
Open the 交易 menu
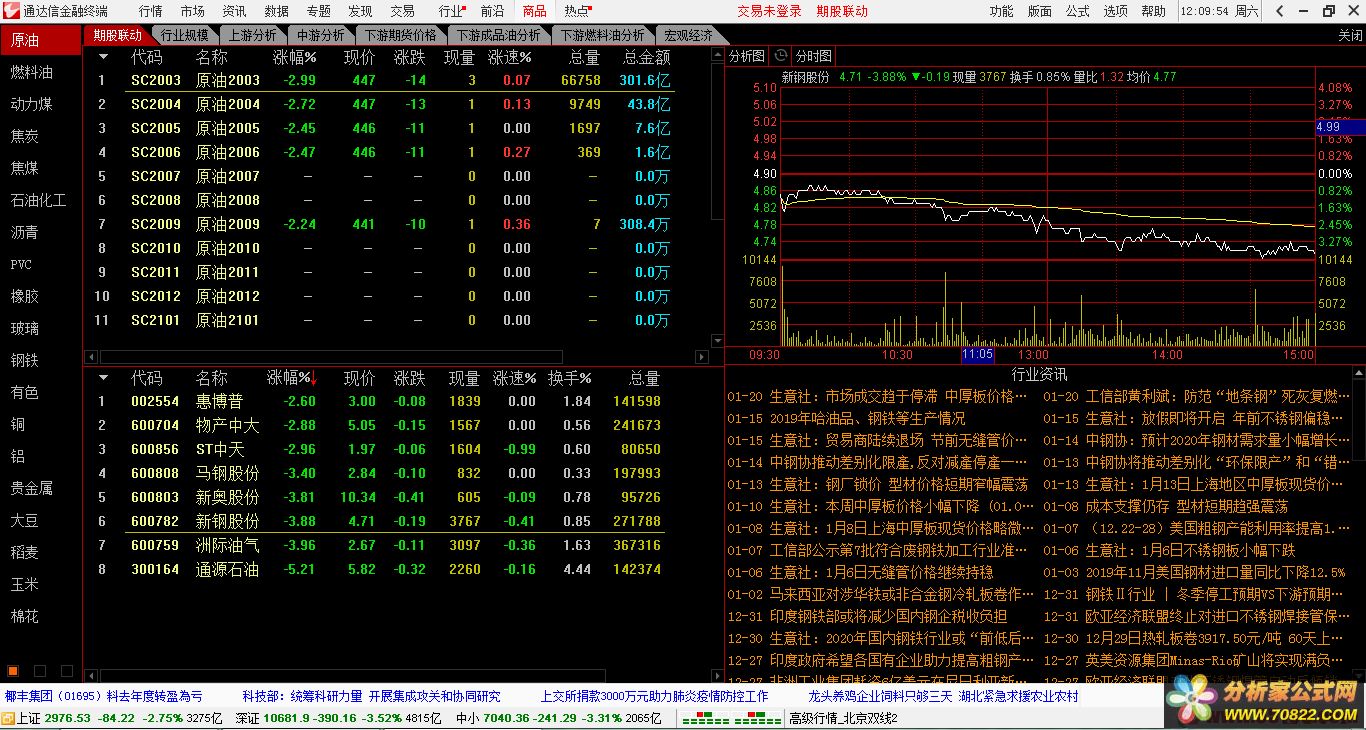pos(402,11)
